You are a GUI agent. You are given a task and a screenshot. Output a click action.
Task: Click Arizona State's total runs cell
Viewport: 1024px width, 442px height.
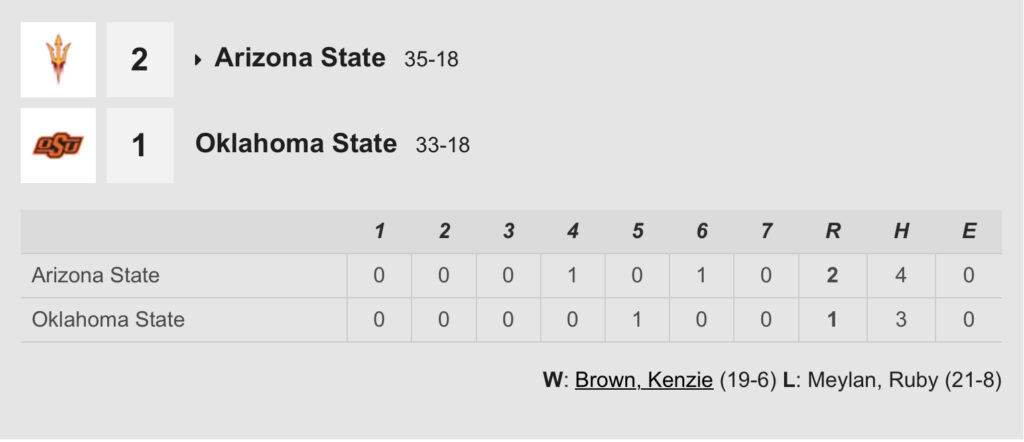click(833, 276)
